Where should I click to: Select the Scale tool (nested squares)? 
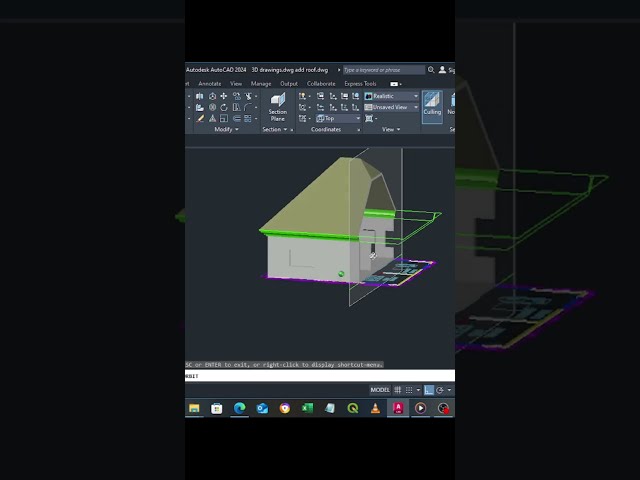tap(224, 118)
